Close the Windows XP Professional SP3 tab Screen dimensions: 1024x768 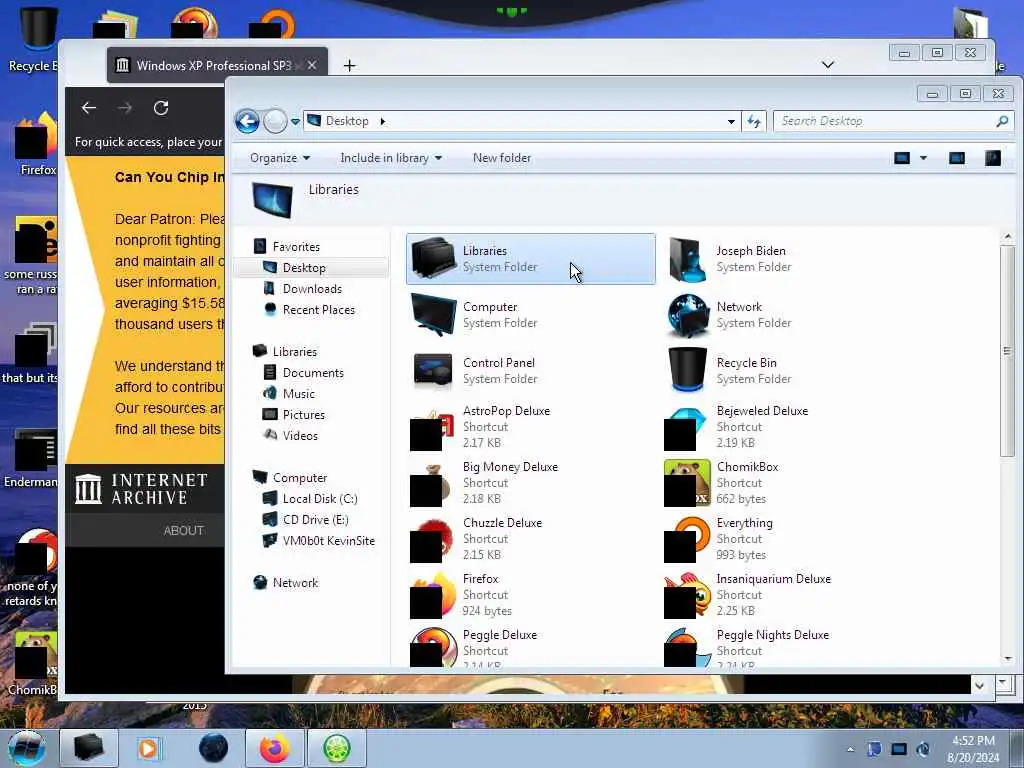tap(312, 65)
